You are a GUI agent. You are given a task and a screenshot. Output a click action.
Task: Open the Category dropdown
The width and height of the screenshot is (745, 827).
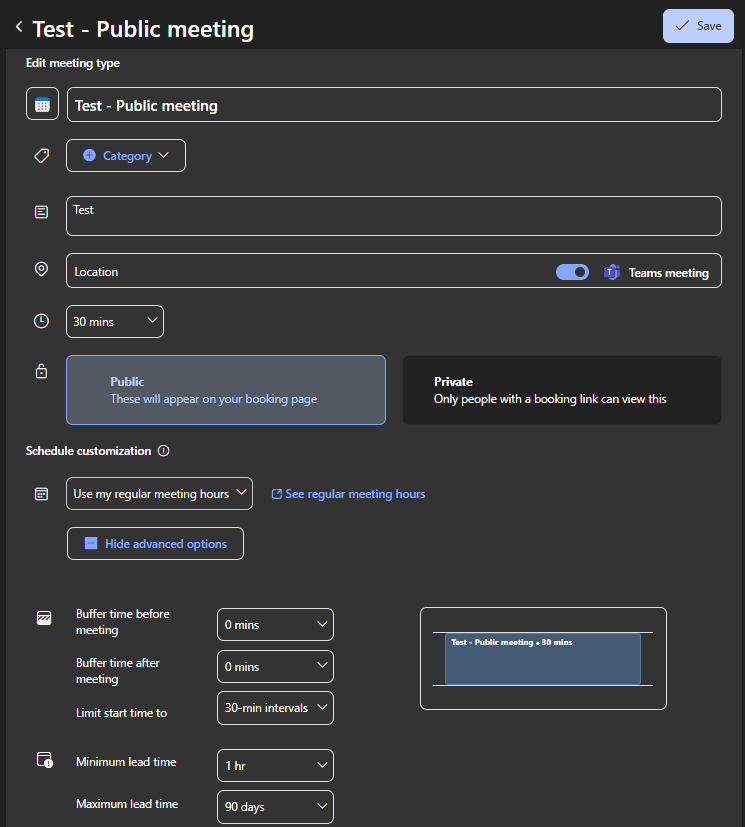126,156
